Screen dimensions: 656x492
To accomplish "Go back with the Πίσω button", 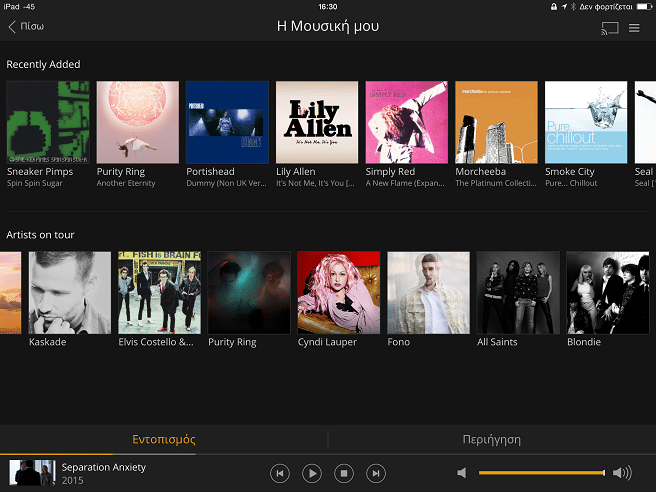I will pyautogui.click(x=26, y=27).
